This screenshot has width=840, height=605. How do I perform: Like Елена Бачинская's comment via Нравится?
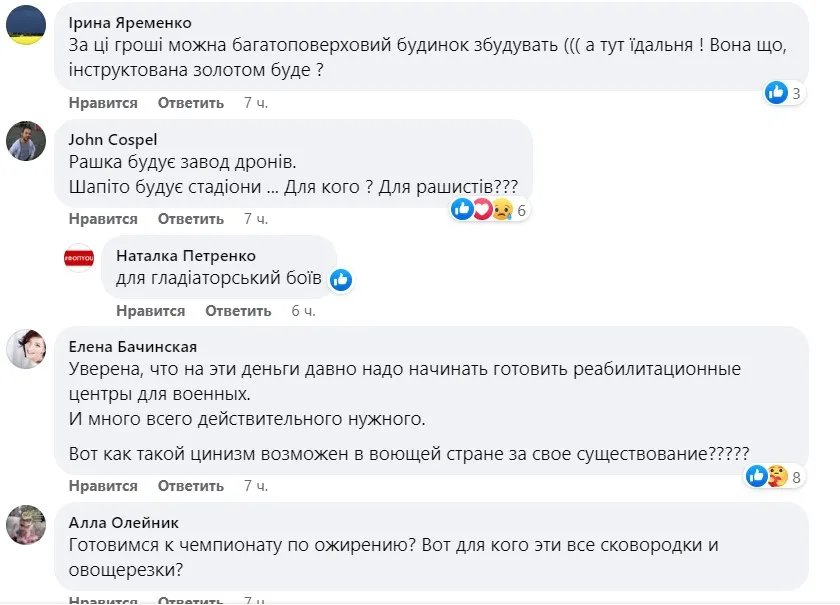tap(103, 486)
